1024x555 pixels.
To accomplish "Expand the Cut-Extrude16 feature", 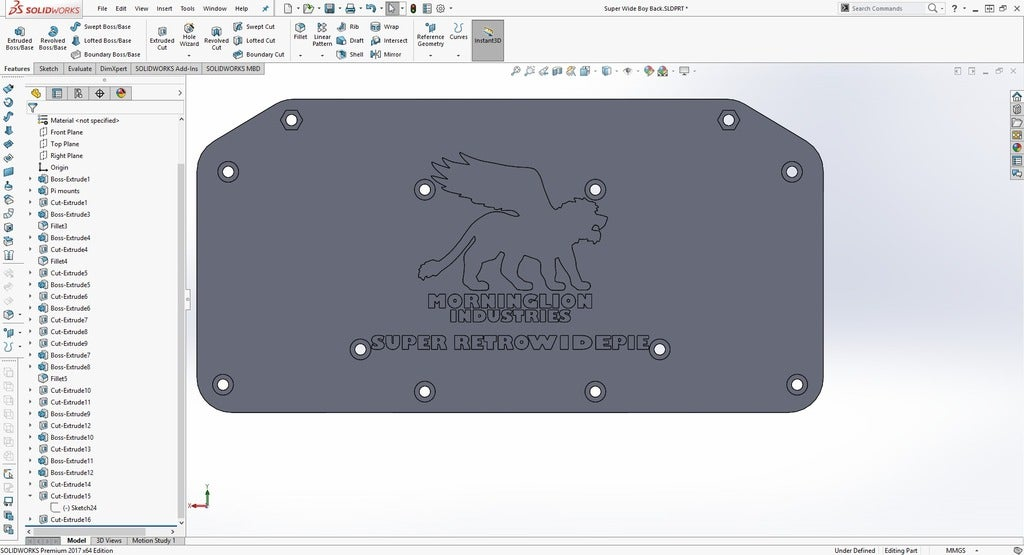I will 30,520.
